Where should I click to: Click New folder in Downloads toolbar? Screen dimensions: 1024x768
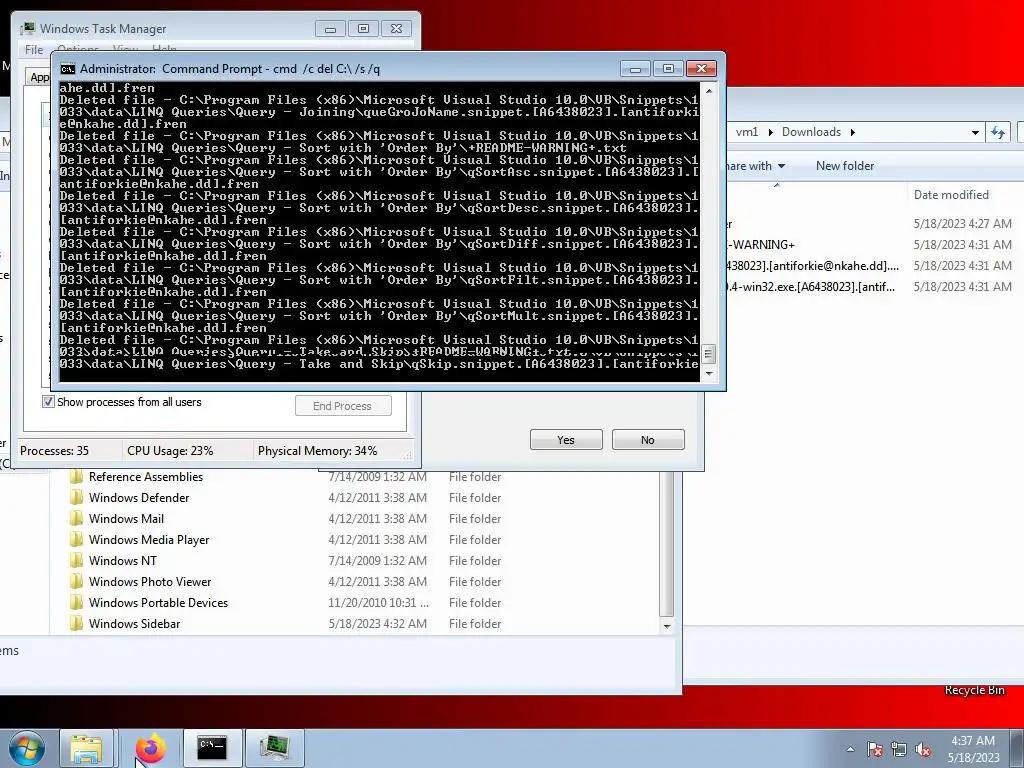[844, 166]
